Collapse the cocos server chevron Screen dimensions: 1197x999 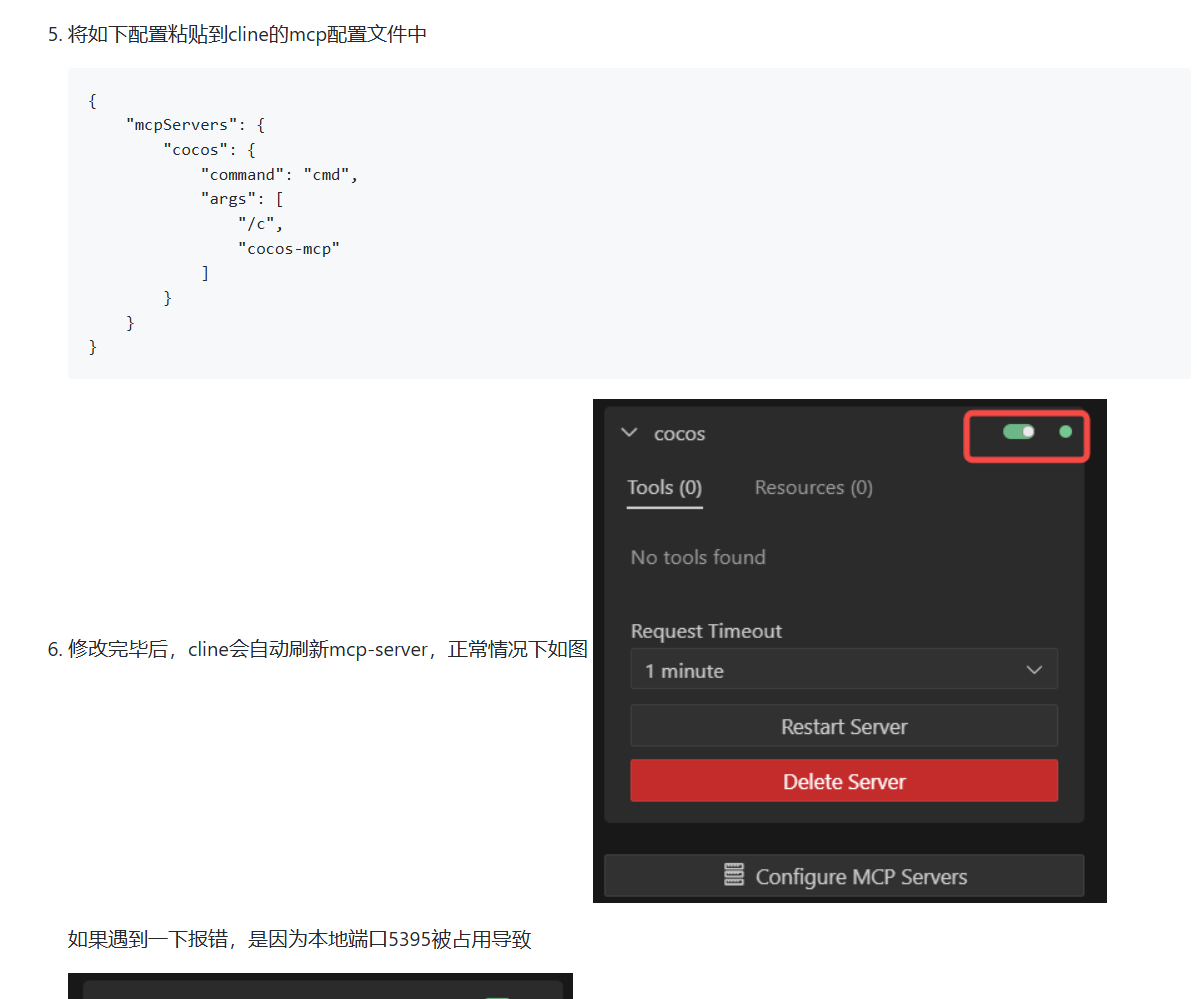(x=629, y=433)
